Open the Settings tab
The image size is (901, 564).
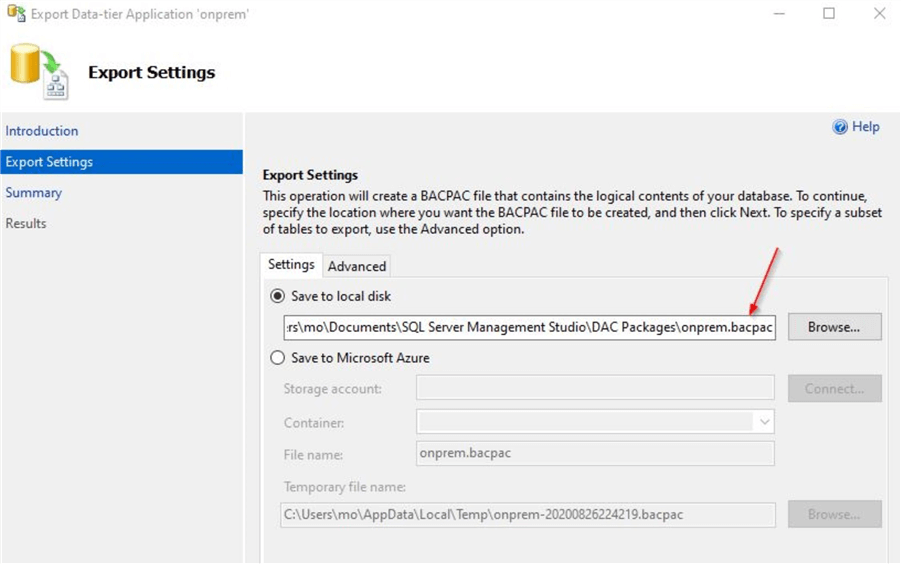291,265
